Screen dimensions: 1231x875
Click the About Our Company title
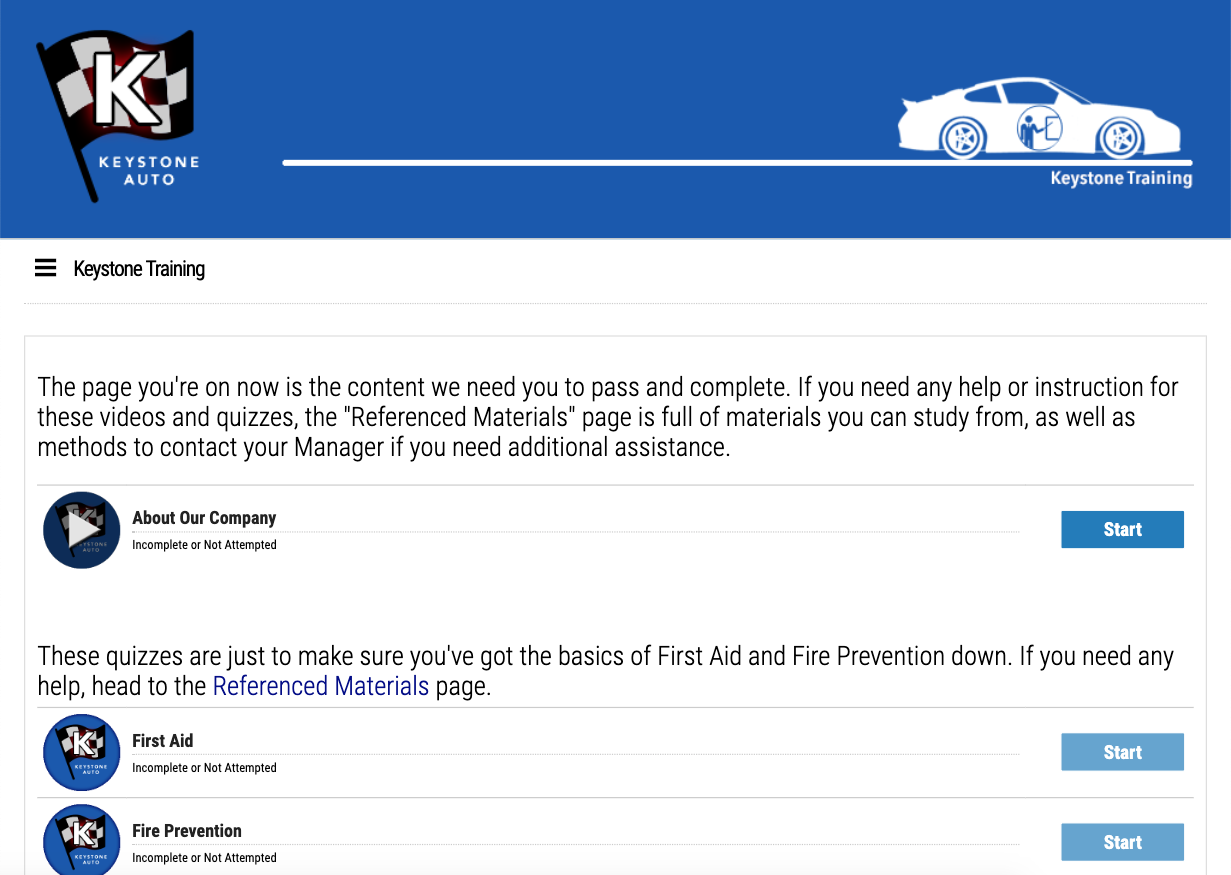point(204,518)
